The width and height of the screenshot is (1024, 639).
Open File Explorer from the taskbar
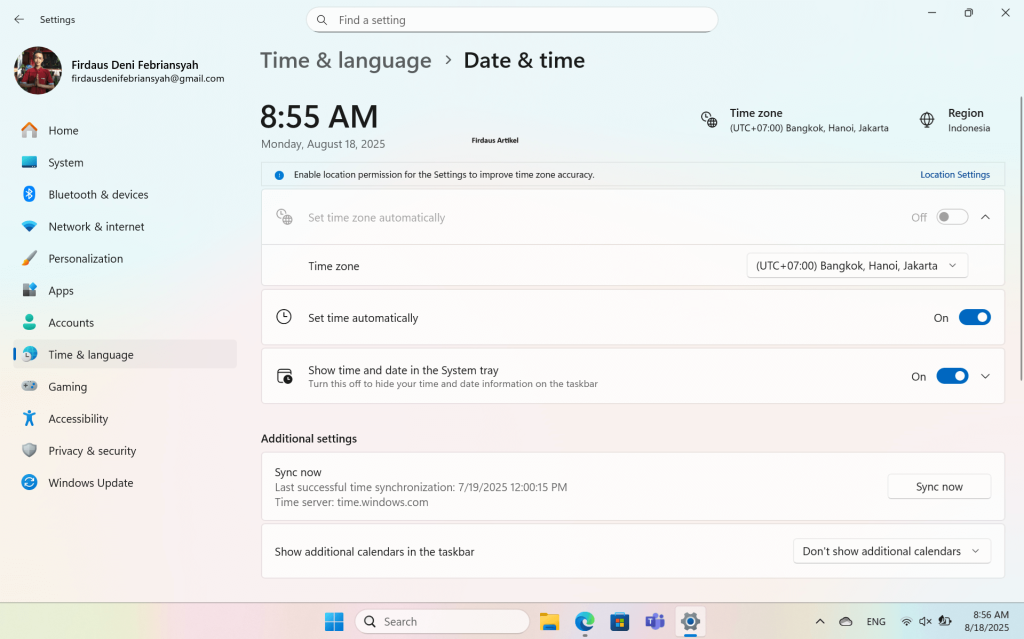[549, 622]
